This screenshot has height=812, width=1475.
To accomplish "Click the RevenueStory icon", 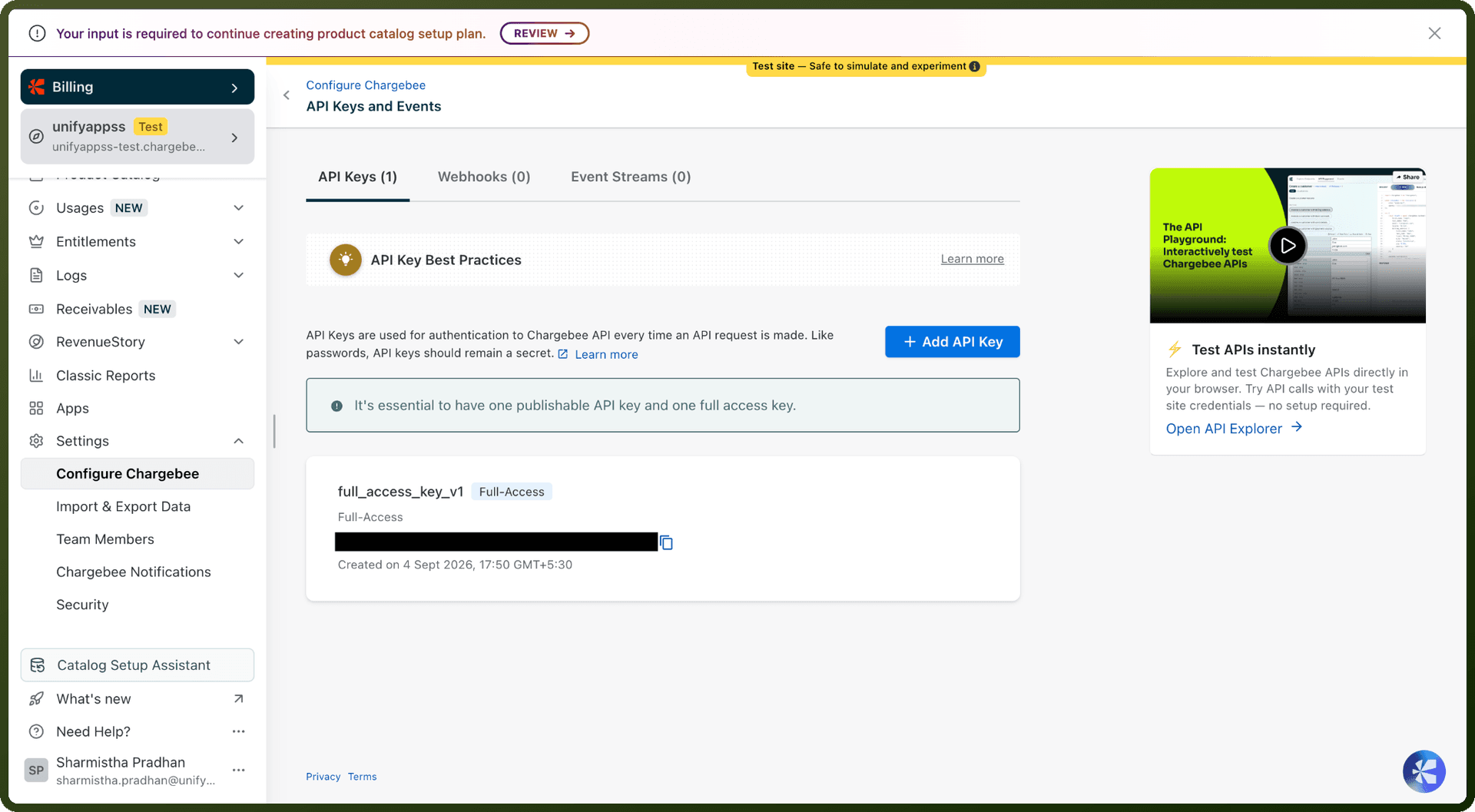I will click(36, 342).
